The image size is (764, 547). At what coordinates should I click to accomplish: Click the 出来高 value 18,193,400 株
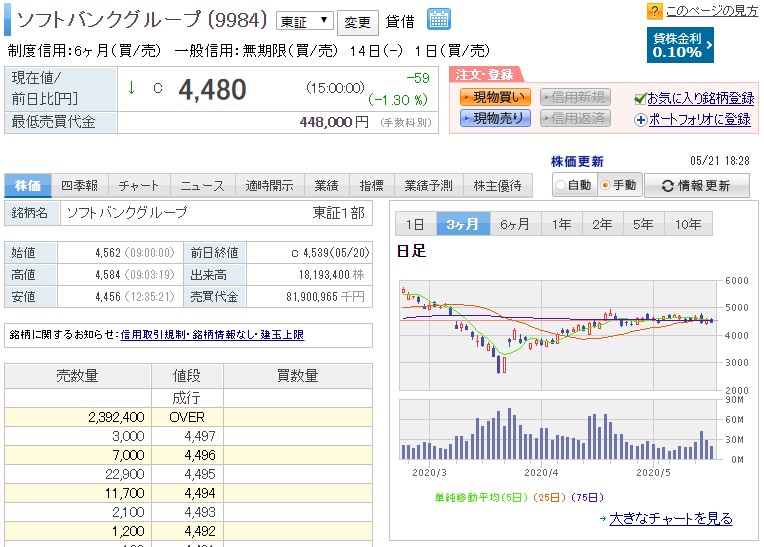[x=331, y=275]
